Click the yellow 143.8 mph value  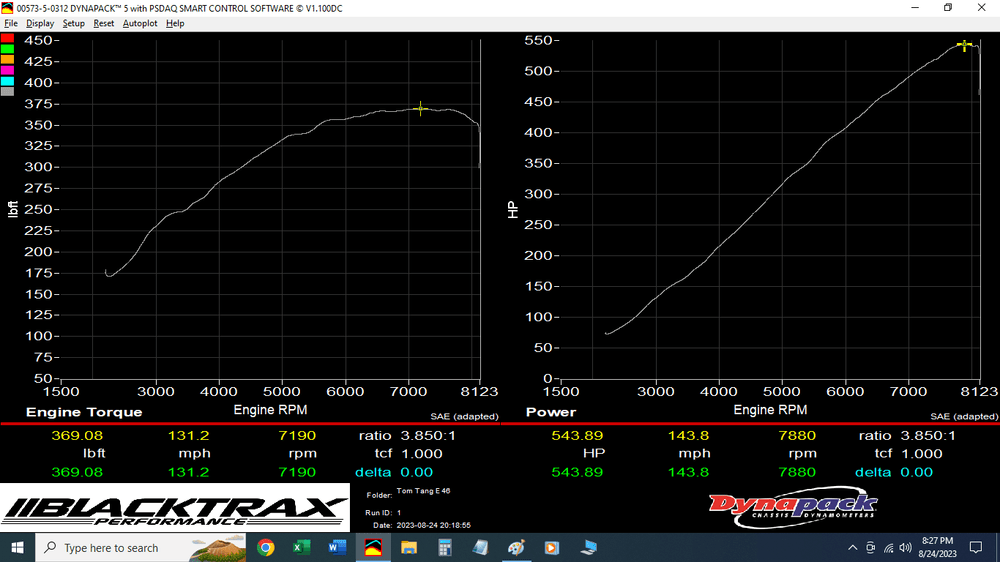688,436
